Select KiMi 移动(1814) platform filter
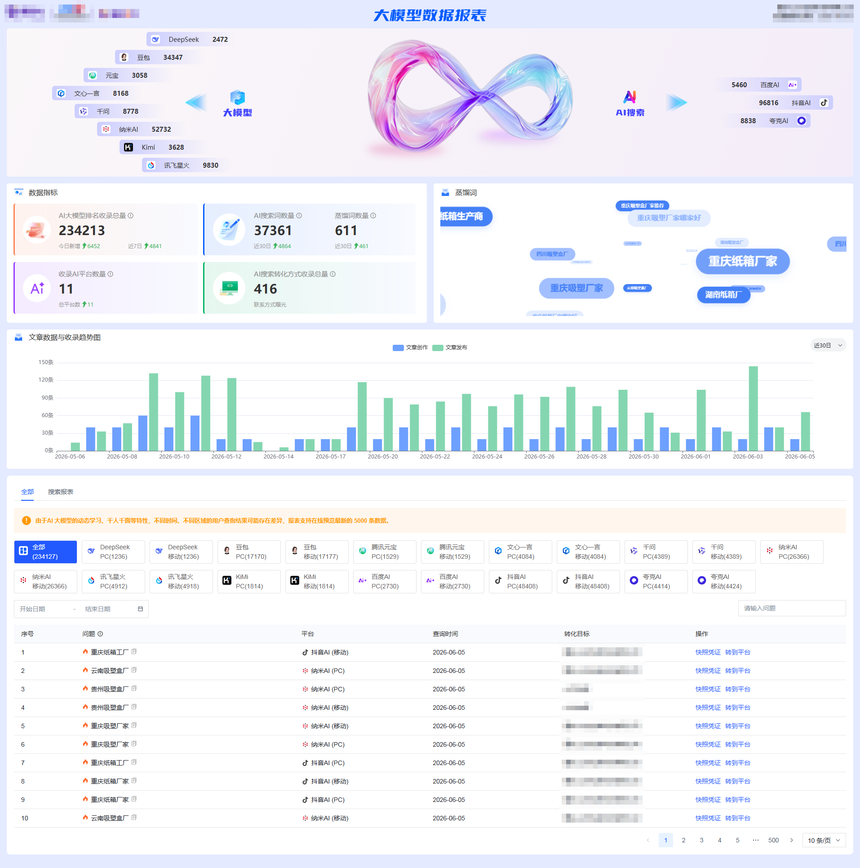This screenshot has width=860, height=868. click(x=317, y=581)
